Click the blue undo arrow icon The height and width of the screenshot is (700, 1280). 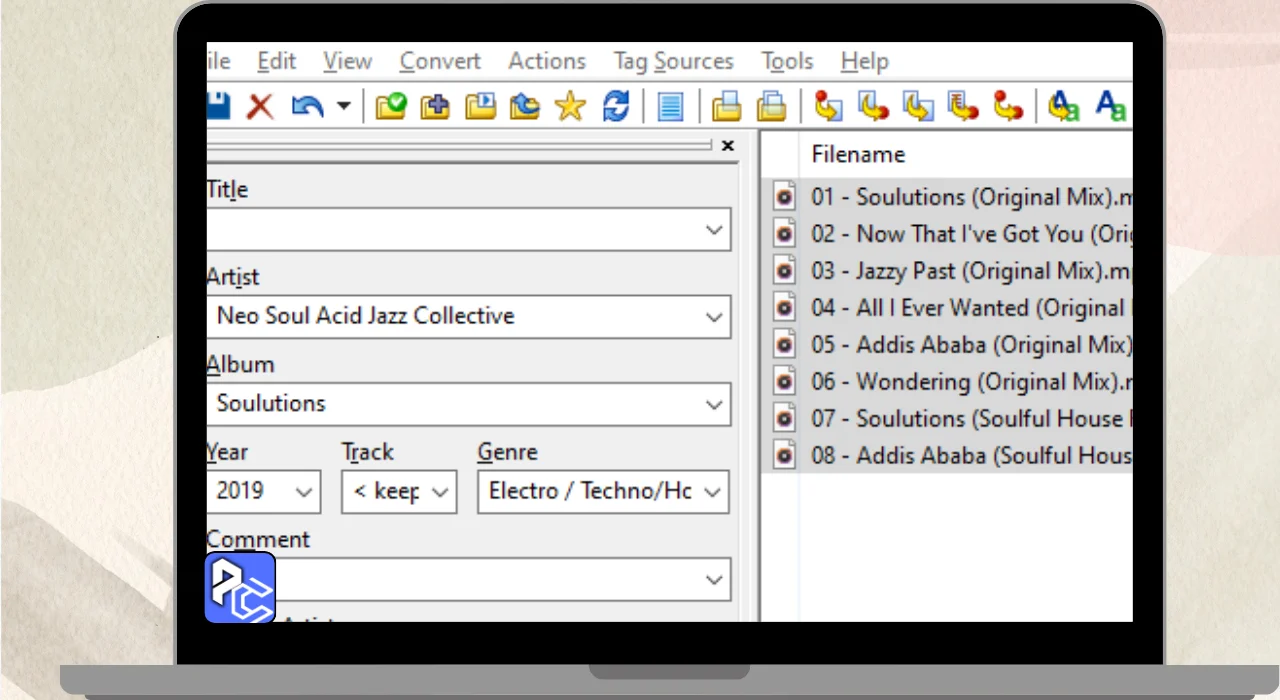(307, 106)
